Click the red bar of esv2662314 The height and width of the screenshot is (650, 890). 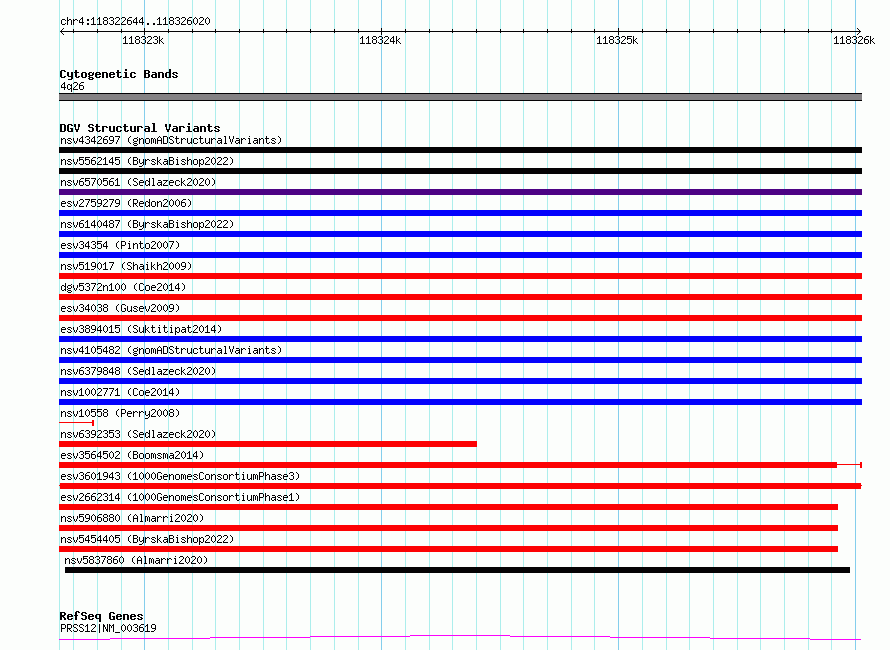448,507
